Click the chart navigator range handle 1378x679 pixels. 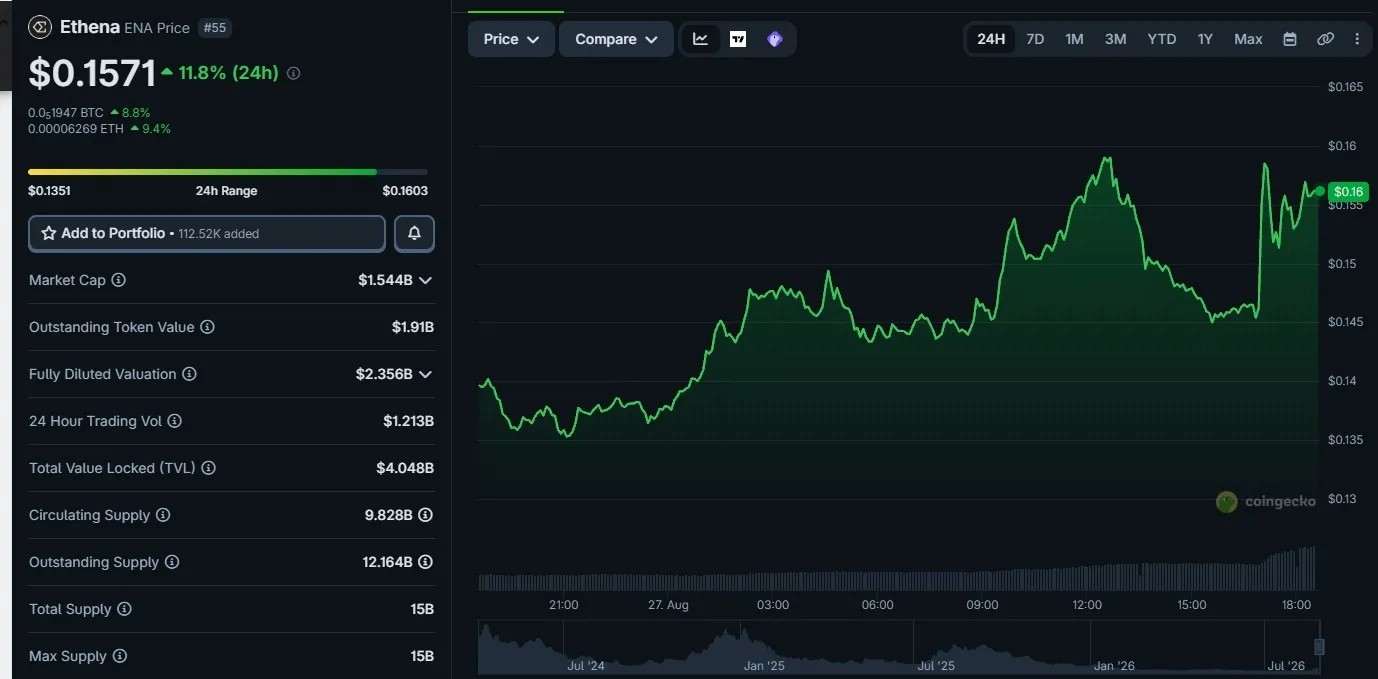click(1319, 647)
